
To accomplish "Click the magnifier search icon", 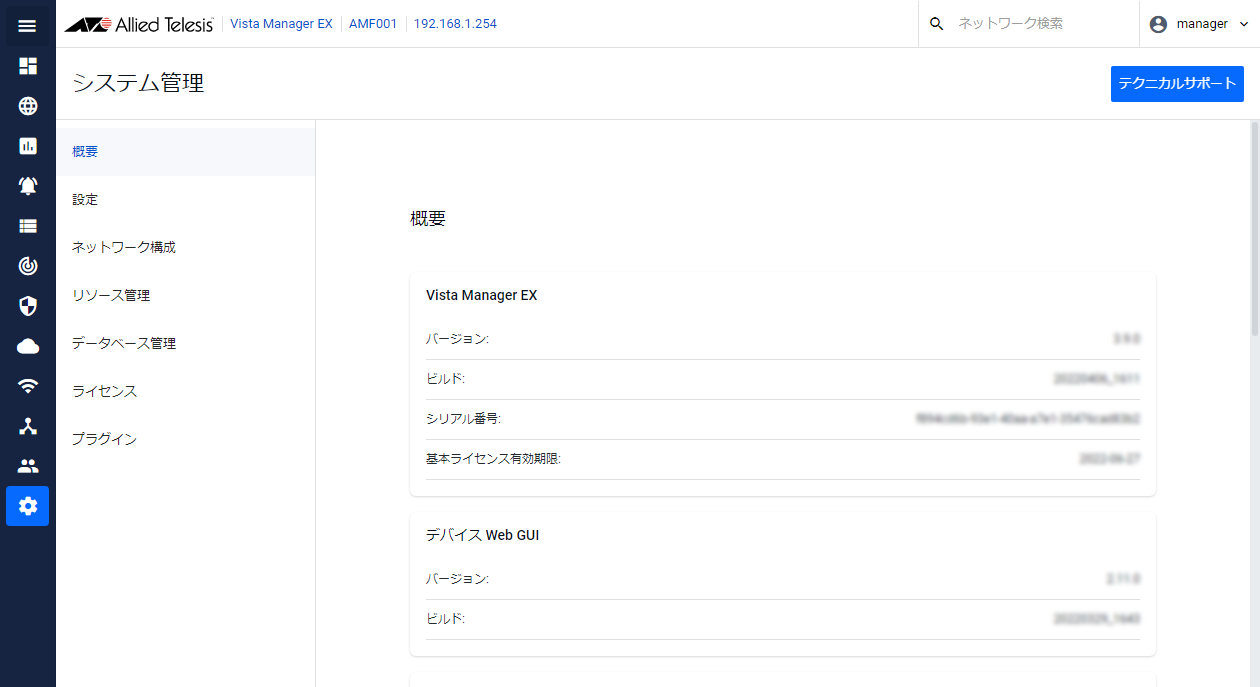I will (936, 24).
